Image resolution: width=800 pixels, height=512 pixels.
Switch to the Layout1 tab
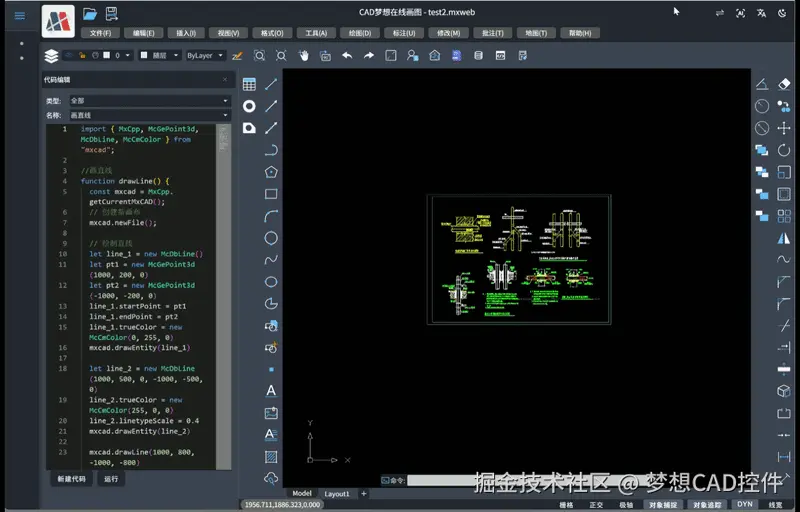337,494
